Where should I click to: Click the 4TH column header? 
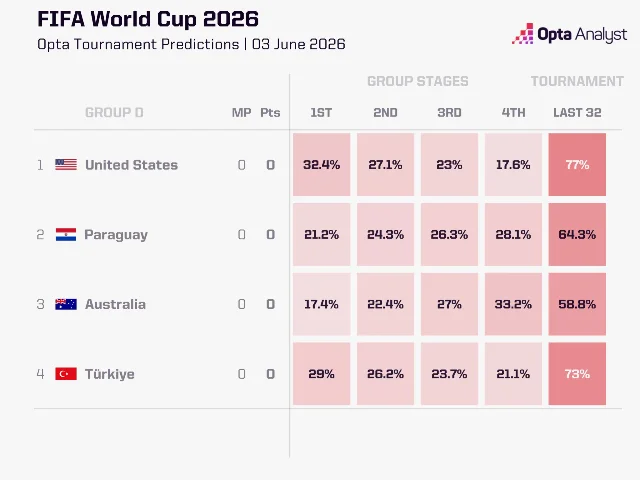pyautogui.click(x=513, y=112)
